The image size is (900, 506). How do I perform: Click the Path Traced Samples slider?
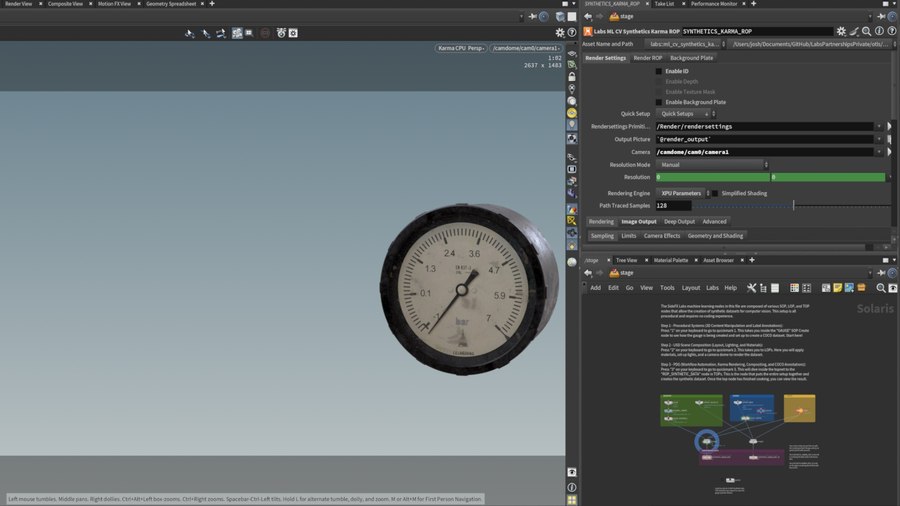click(793, 206)
